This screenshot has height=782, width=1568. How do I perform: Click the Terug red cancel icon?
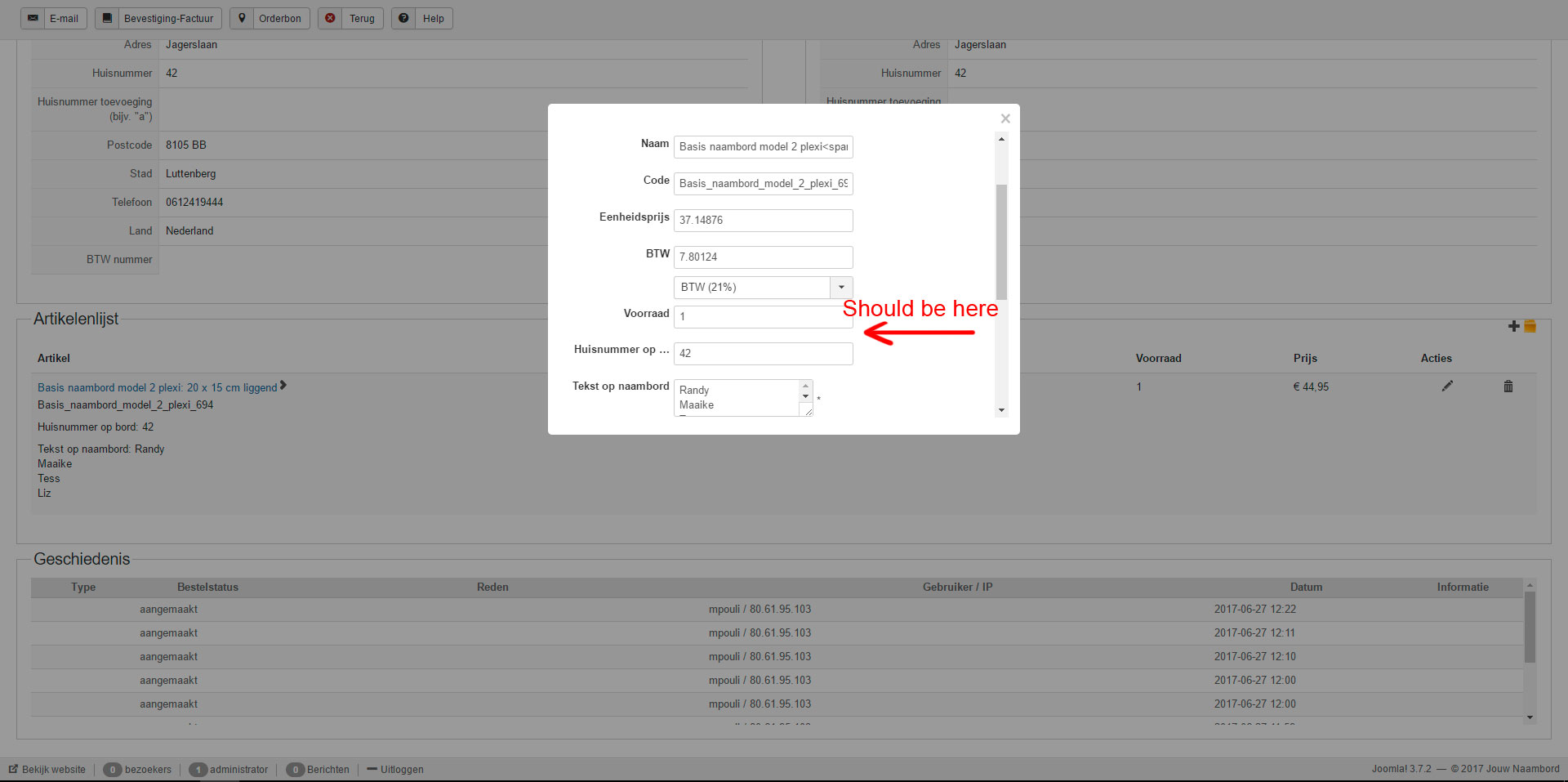pos(330,18)
